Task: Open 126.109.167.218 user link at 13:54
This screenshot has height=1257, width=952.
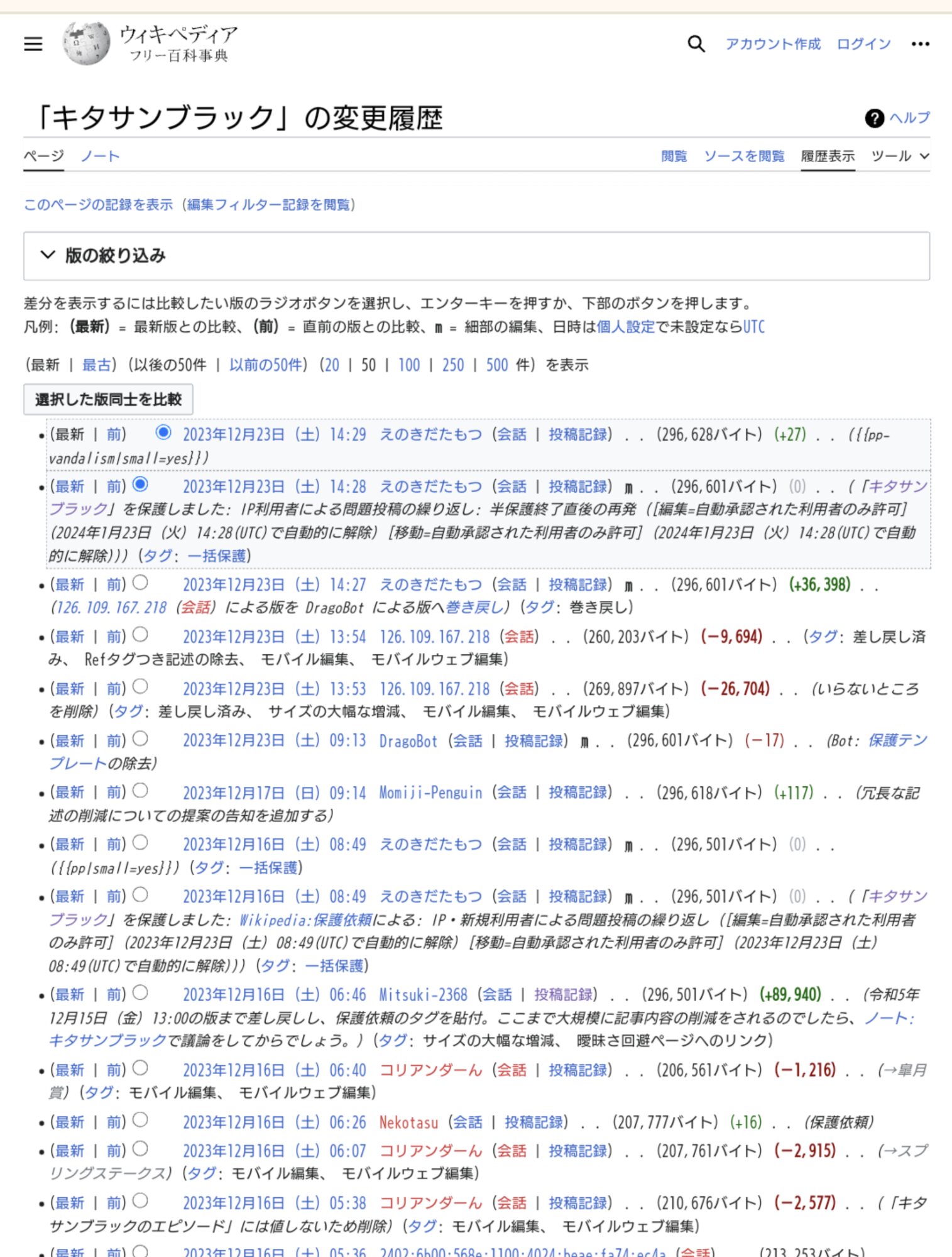Action: pos(434,637)
